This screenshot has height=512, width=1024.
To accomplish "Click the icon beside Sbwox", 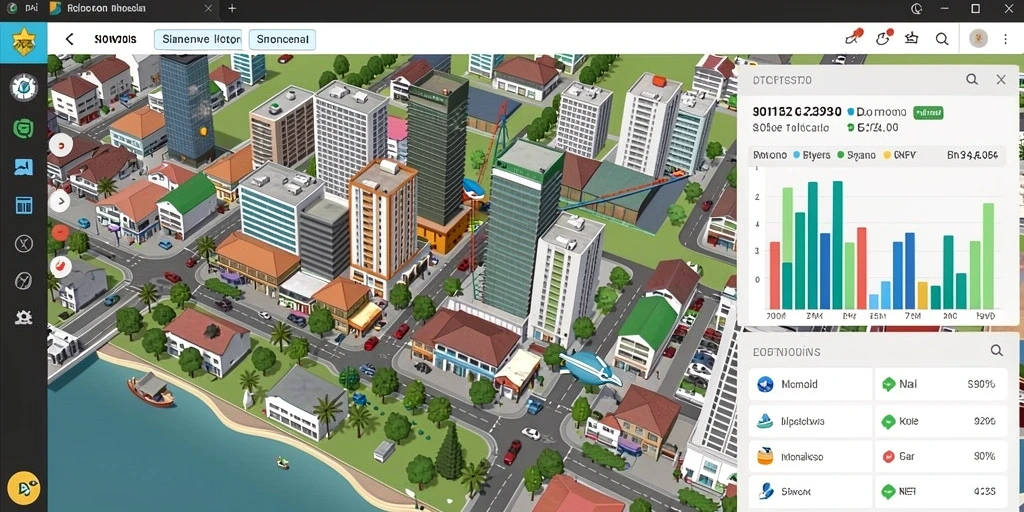I will pos(765,490).
